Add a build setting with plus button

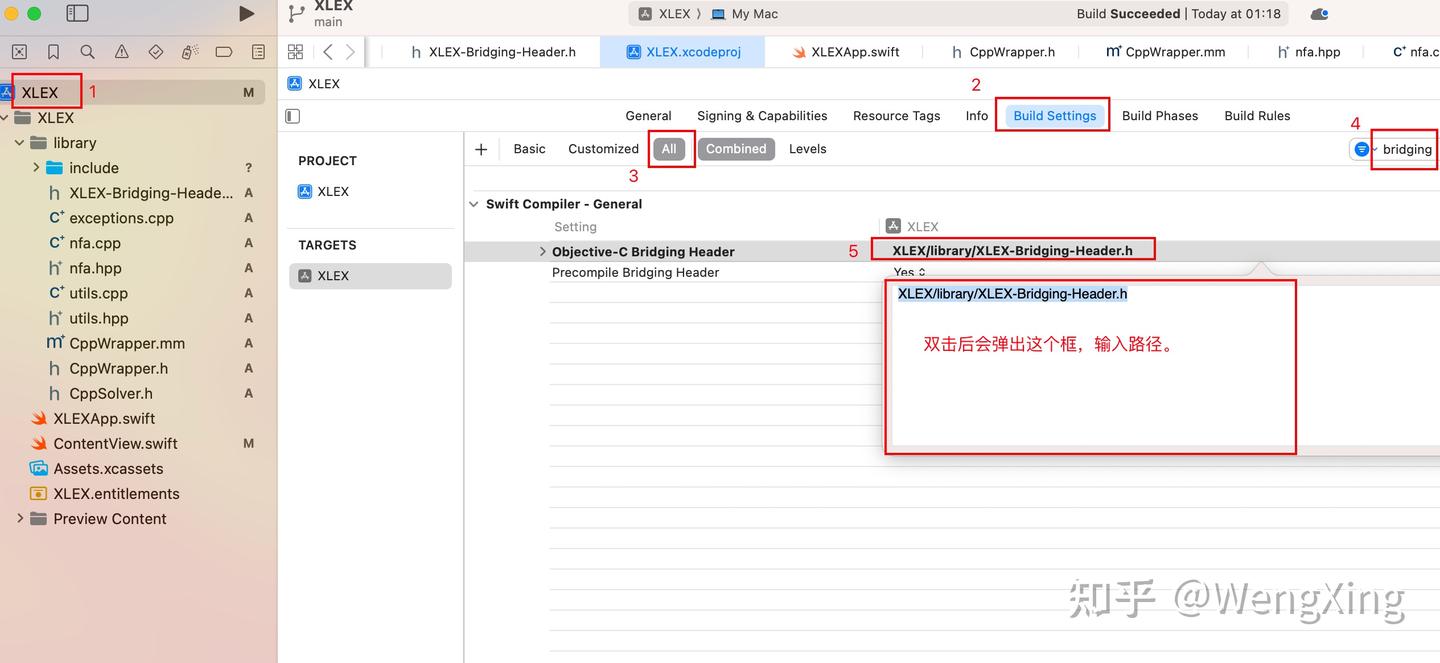[481, 149]
